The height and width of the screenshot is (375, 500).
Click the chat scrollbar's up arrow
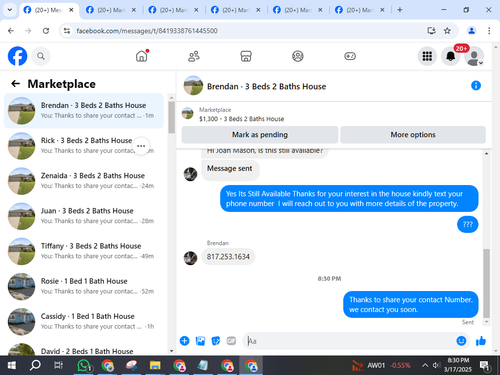pos(486,154)
